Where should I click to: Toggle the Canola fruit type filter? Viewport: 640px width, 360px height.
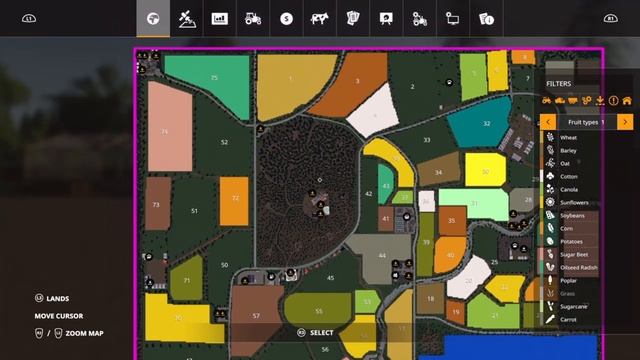tap(569, 190)
